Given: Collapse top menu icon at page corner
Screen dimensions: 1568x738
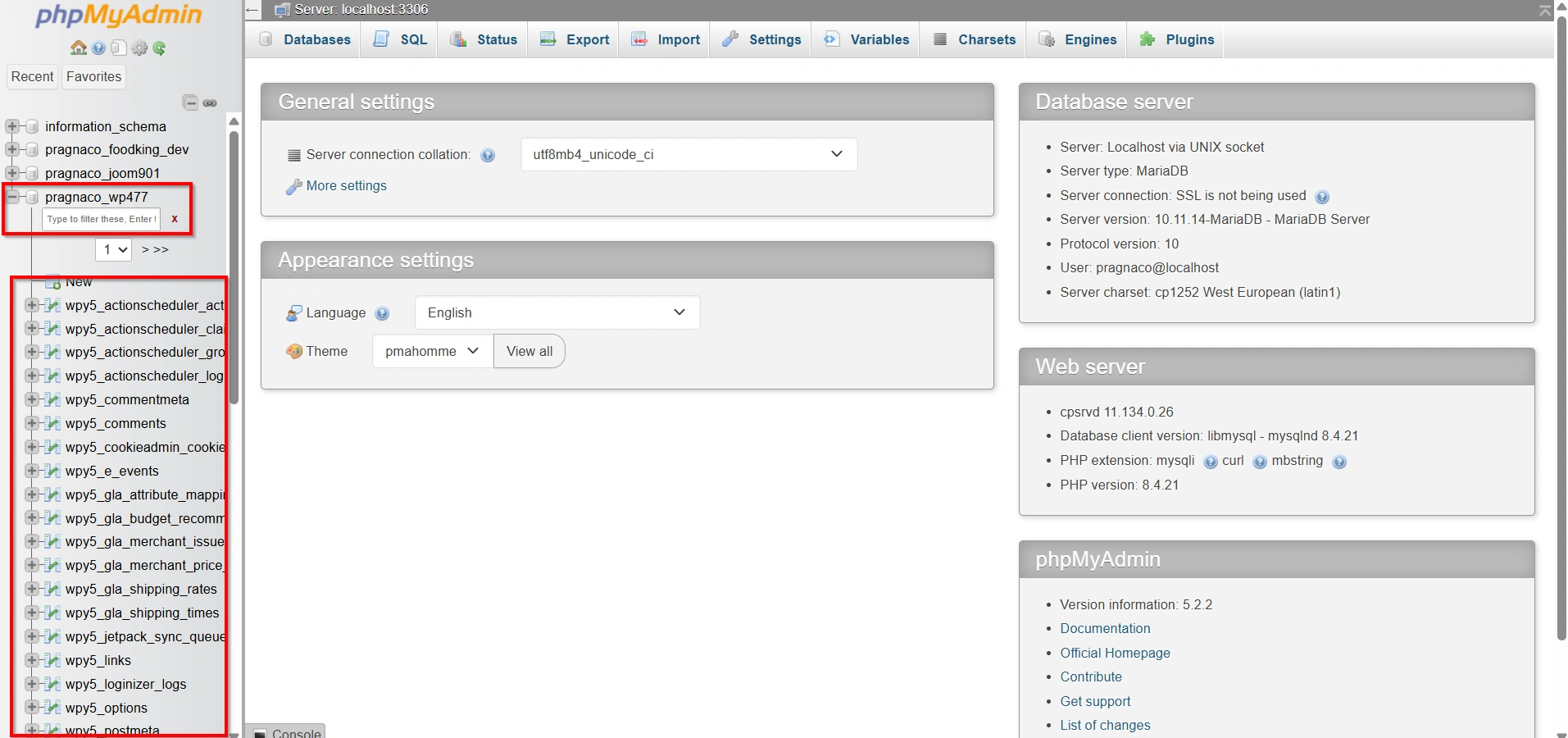Looking at the screenshot, I should (1545, 10).
